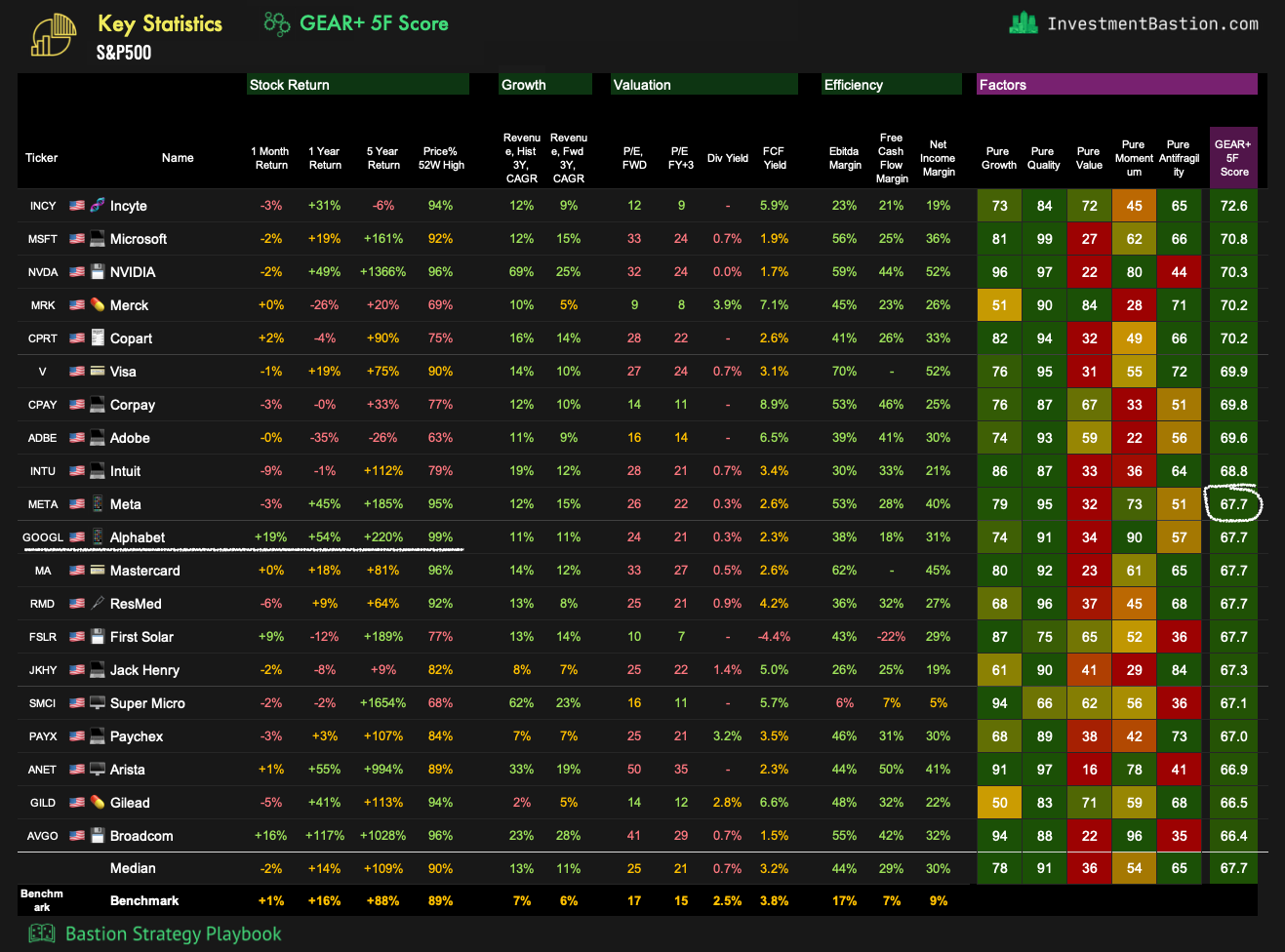Click the MSFT ticker text
The height and width of the screenshot is (952, 1285).
[x=43, y=239]
